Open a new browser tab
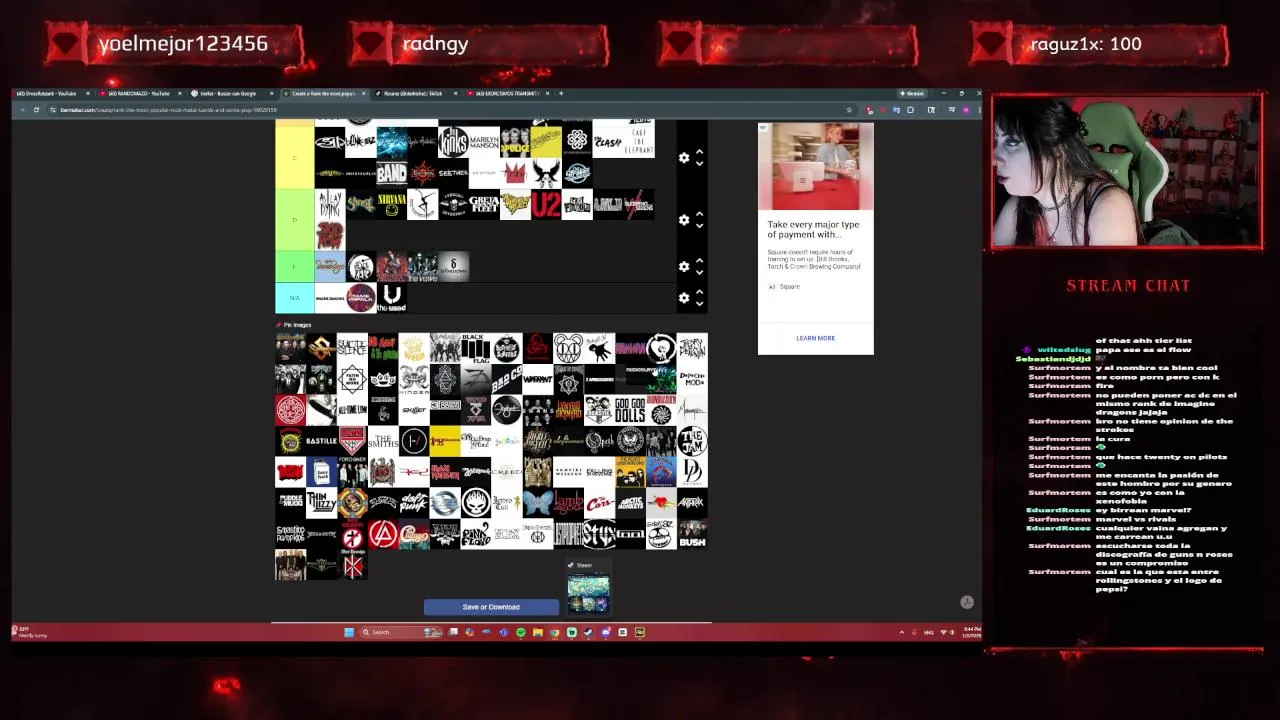Screen dimensions: 1280x720 click(x=561, y=93)
